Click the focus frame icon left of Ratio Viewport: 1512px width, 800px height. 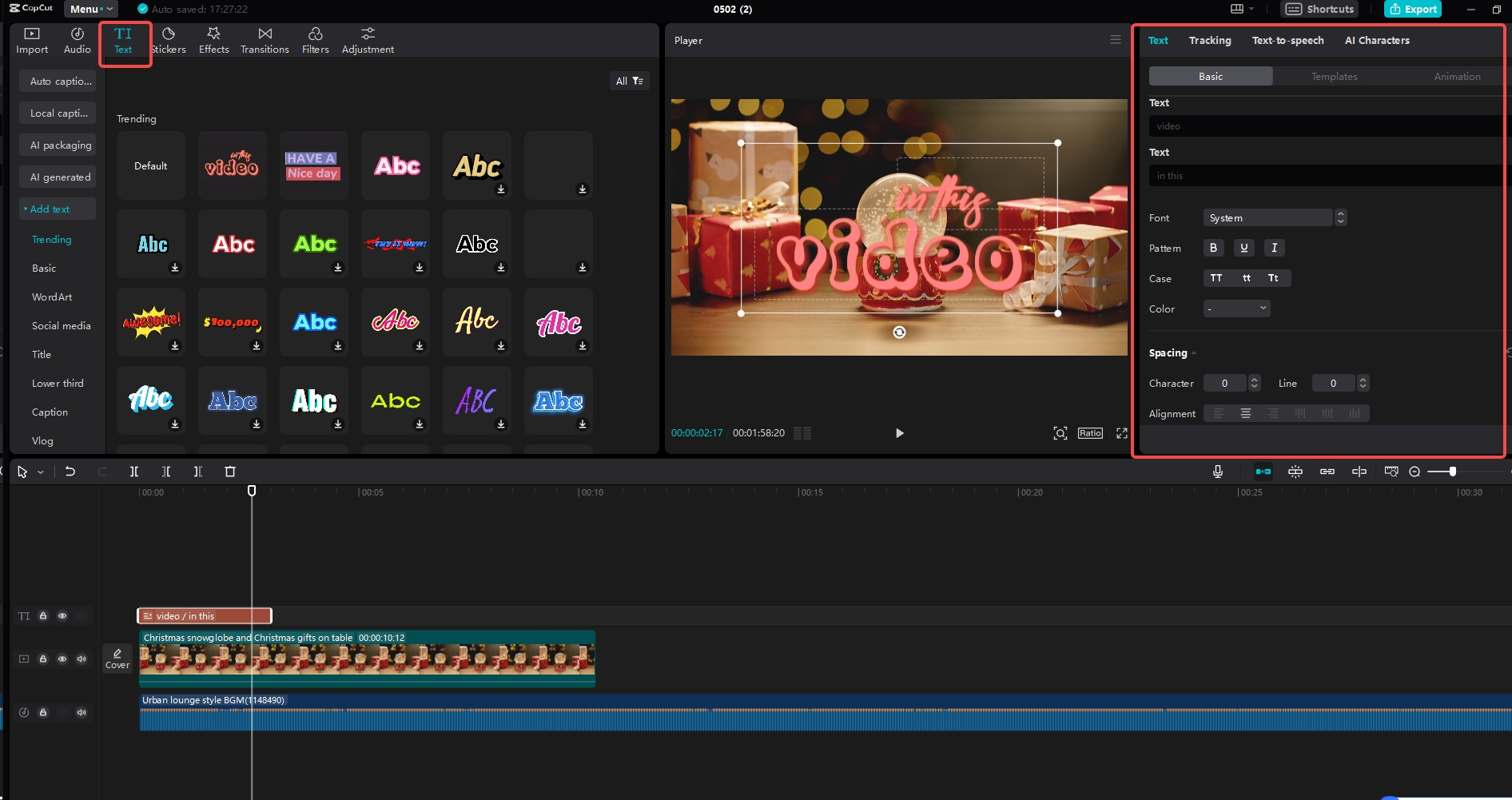[1060, 433]
